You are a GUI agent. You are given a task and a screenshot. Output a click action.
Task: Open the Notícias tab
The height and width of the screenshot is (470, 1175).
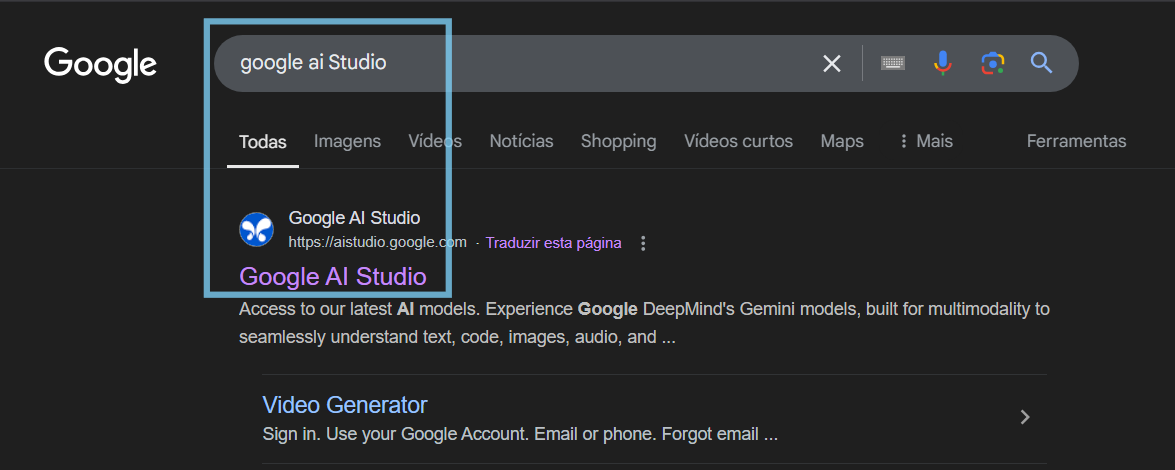click(x=522, y=141)
